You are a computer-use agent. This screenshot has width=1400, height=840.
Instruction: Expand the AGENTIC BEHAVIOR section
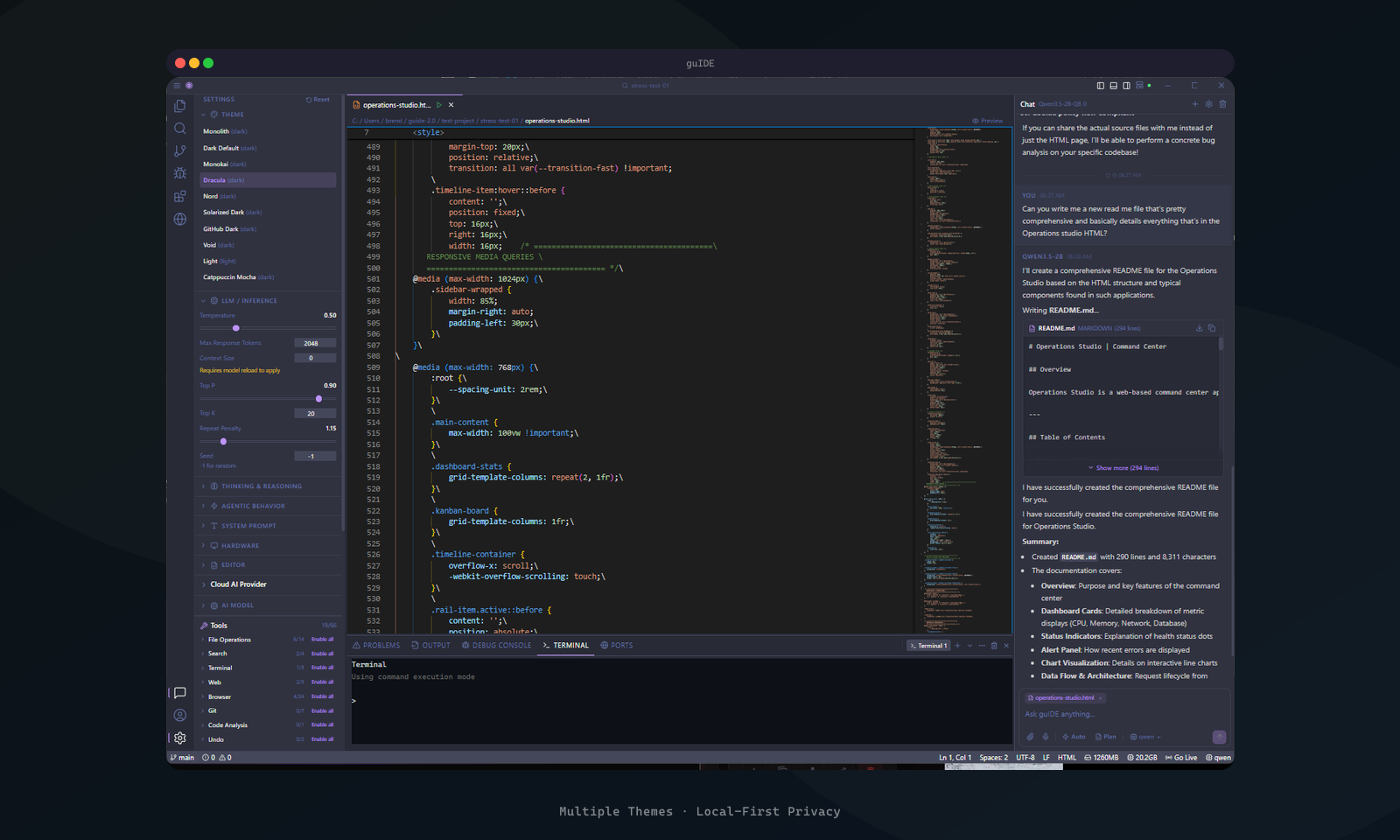[268, 506]
